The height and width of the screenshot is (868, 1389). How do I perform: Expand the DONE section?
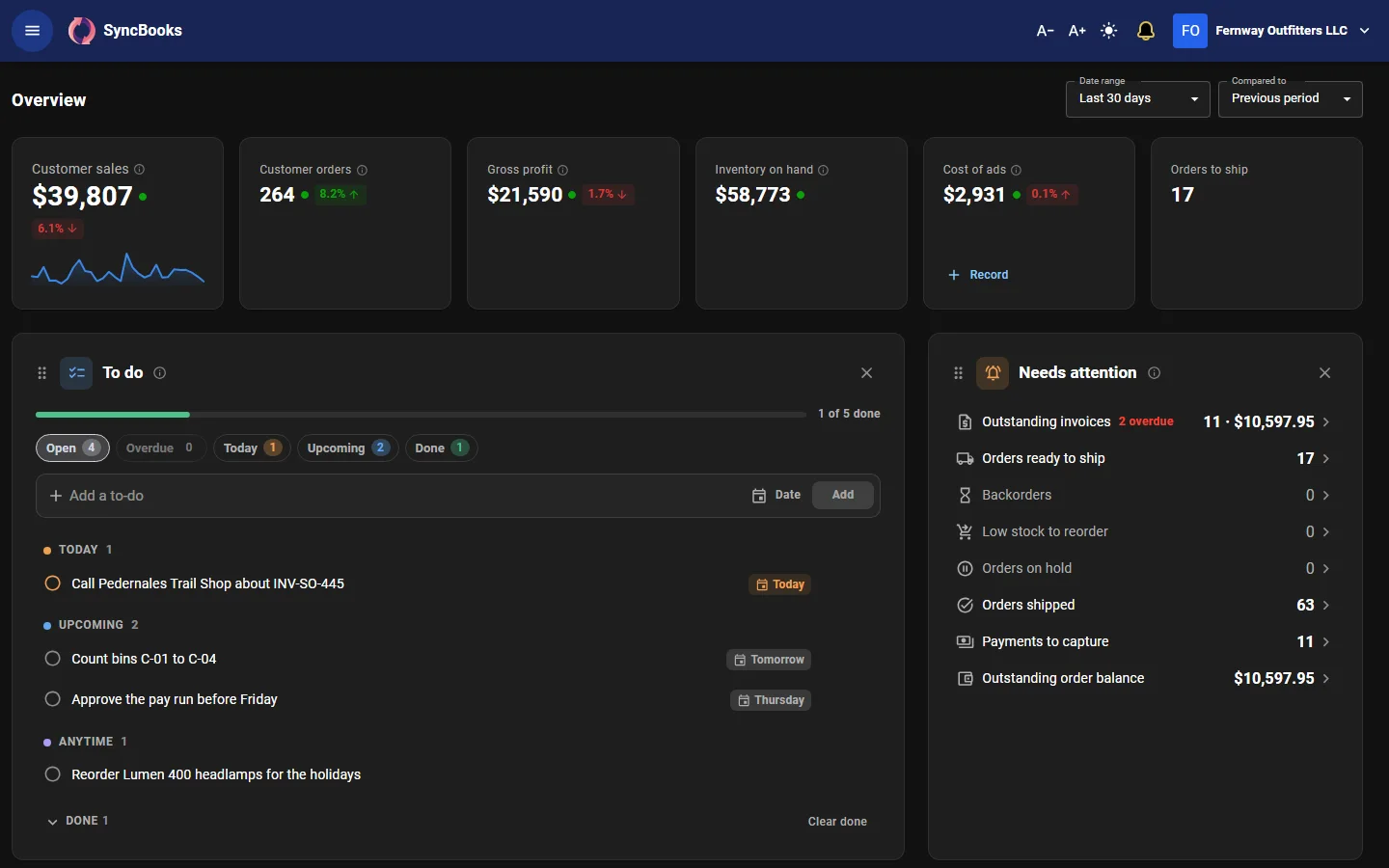coord(77,821)
